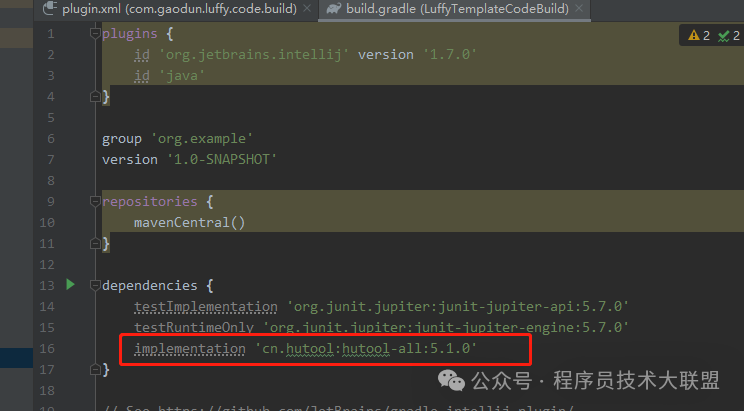Click the group value 'org.example'

(x=202, y=139)
